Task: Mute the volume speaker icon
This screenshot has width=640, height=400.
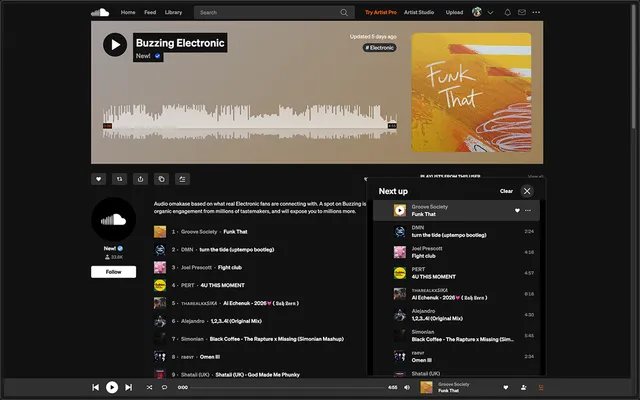Action: (407, 387)
